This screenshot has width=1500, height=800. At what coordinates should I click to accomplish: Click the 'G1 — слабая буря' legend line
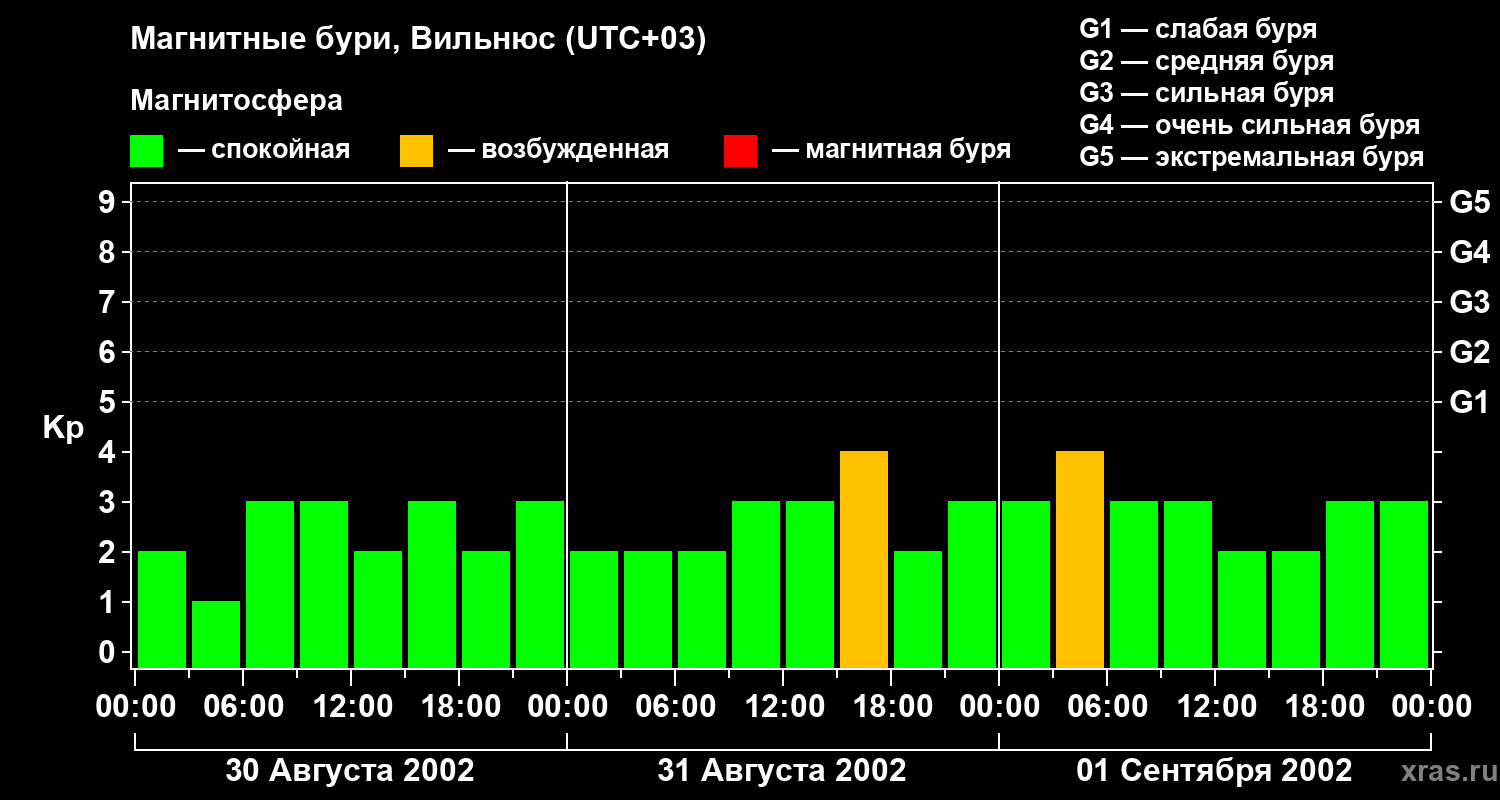coord(1198,29)
